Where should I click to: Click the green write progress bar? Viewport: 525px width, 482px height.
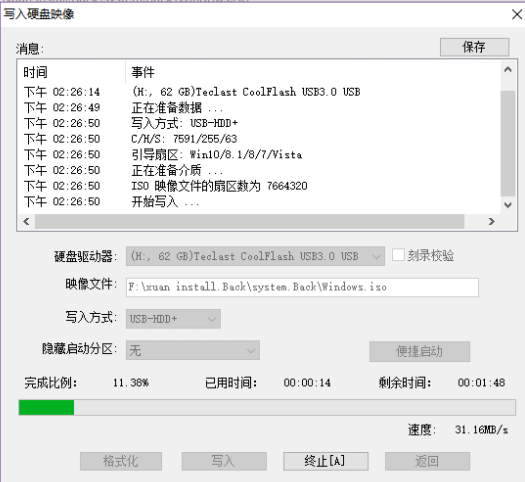(267, 407)
